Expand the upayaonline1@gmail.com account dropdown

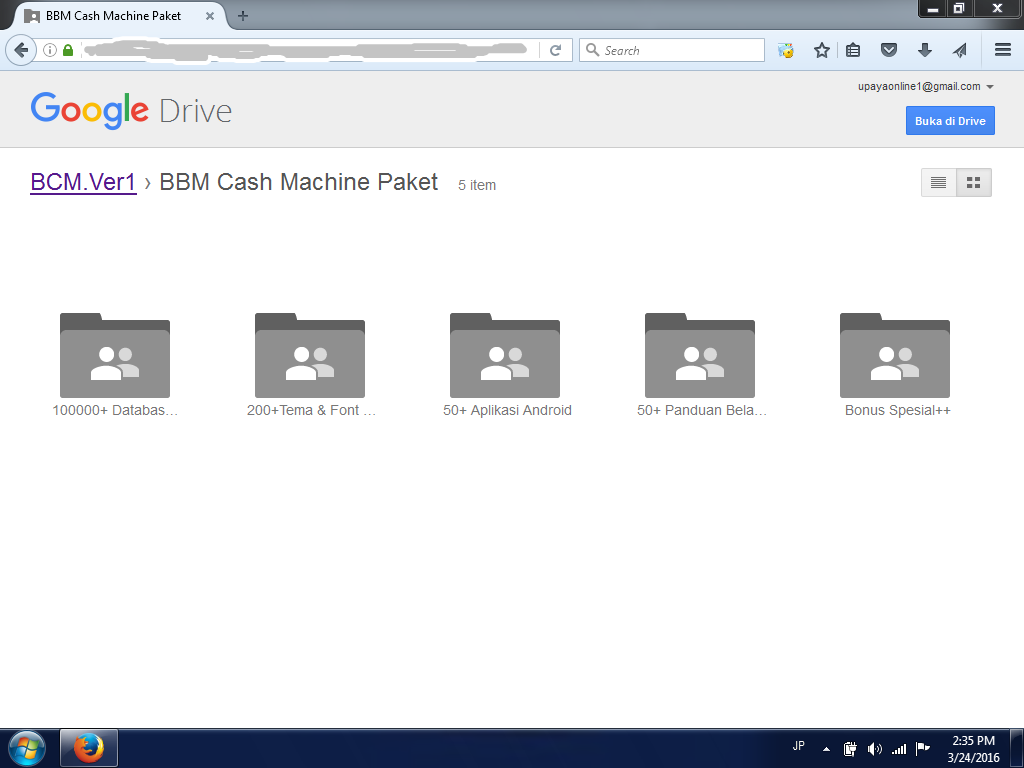point(925,86)
